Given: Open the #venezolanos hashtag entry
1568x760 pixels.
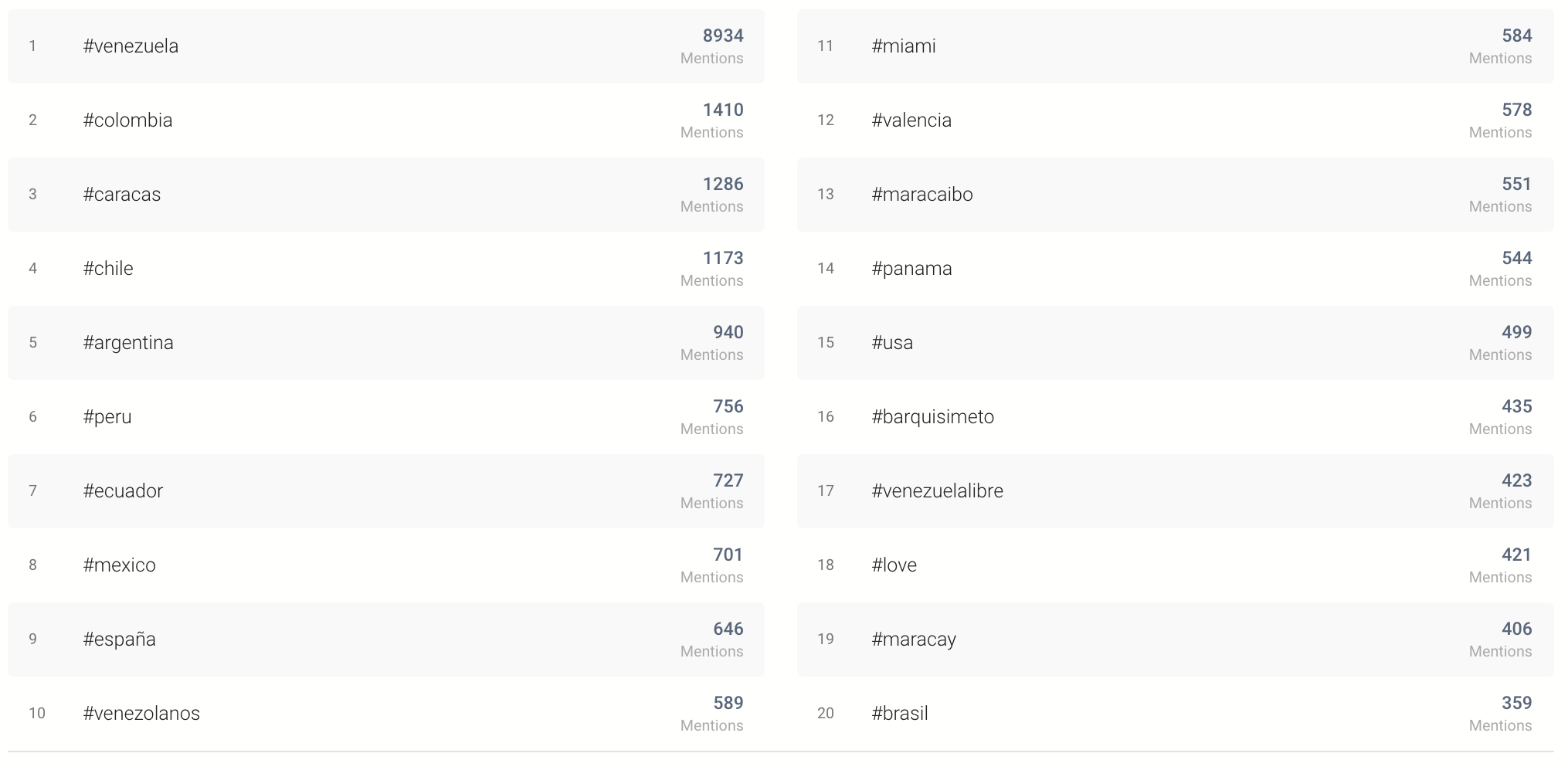Looking at the screenshot, I should (141, 714).
